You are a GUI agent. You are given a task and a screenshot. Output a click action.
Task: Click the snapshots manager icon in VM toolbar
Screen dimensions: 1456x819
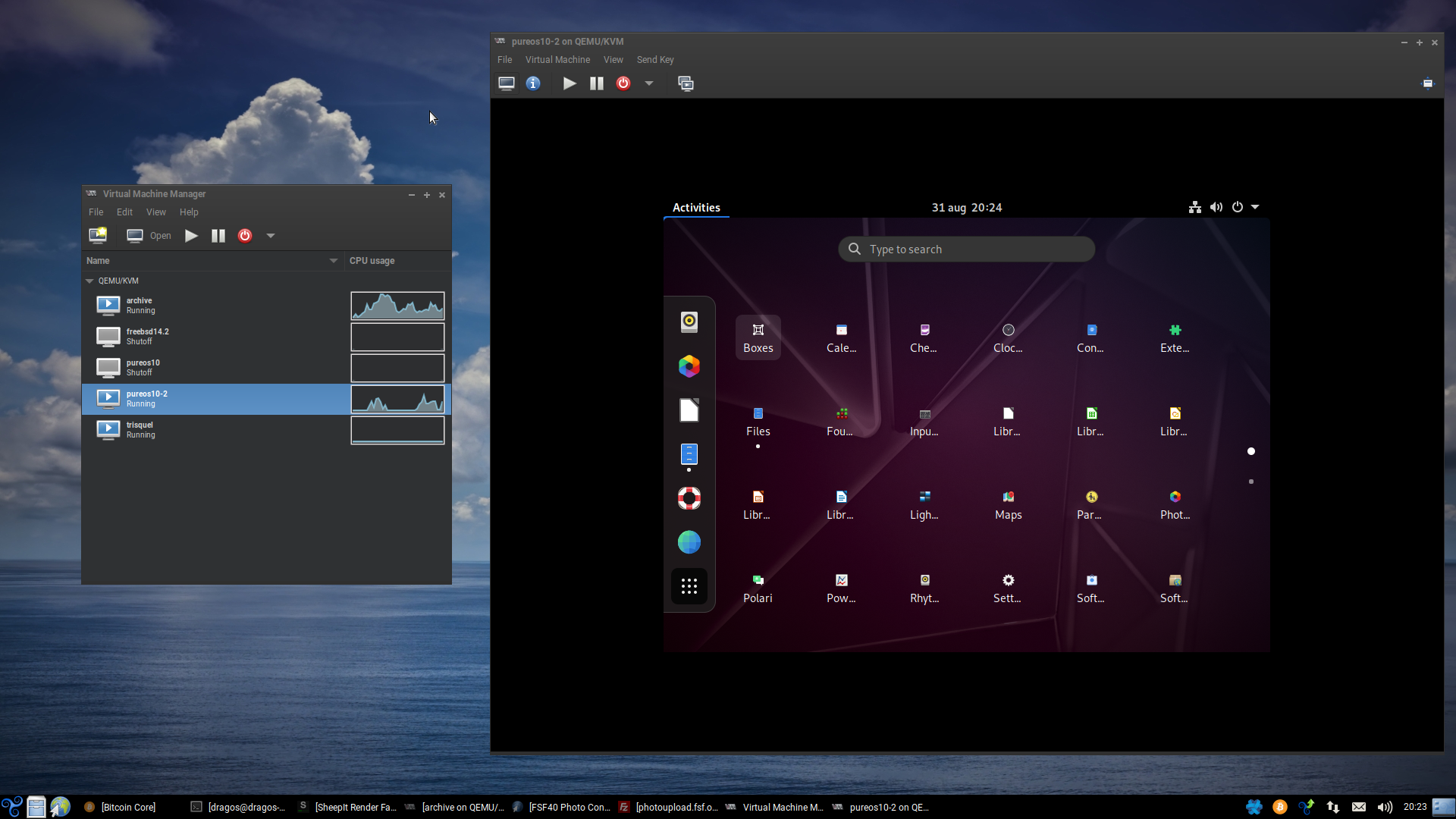click(686, 83)
